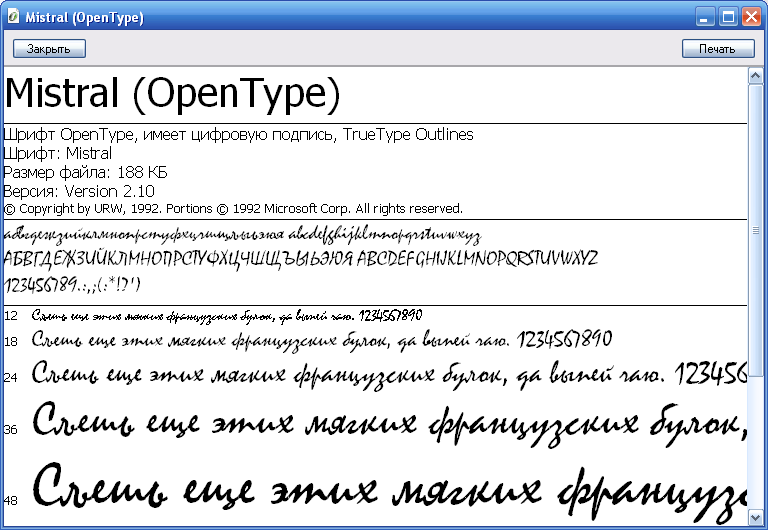The image size is (768, 530).
Task: Click the lowercase alphabet sample line
Action: [x=242, y=235]
